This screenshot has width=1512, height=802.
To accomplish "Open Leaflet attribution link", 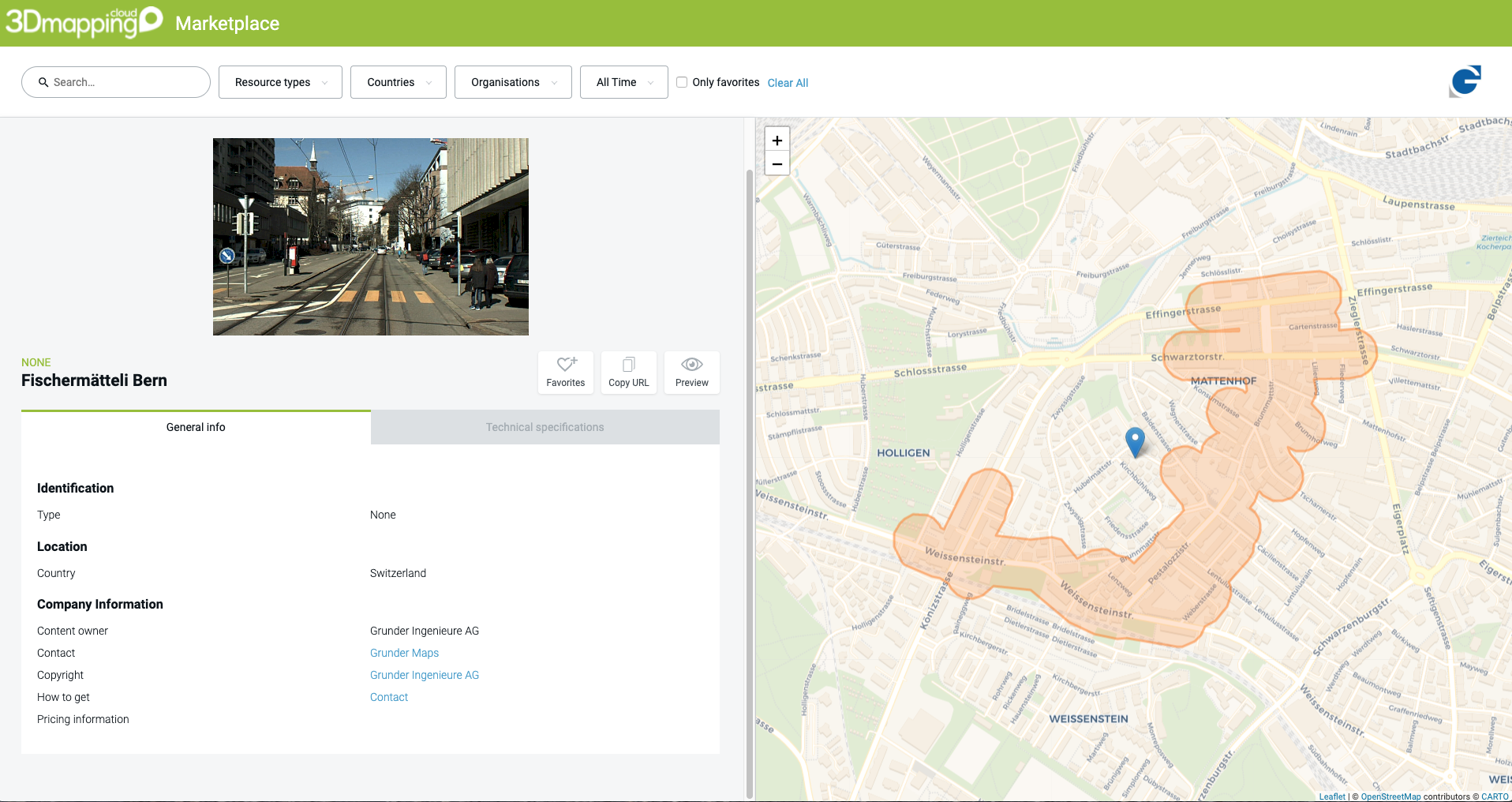I will point(1332,796).
